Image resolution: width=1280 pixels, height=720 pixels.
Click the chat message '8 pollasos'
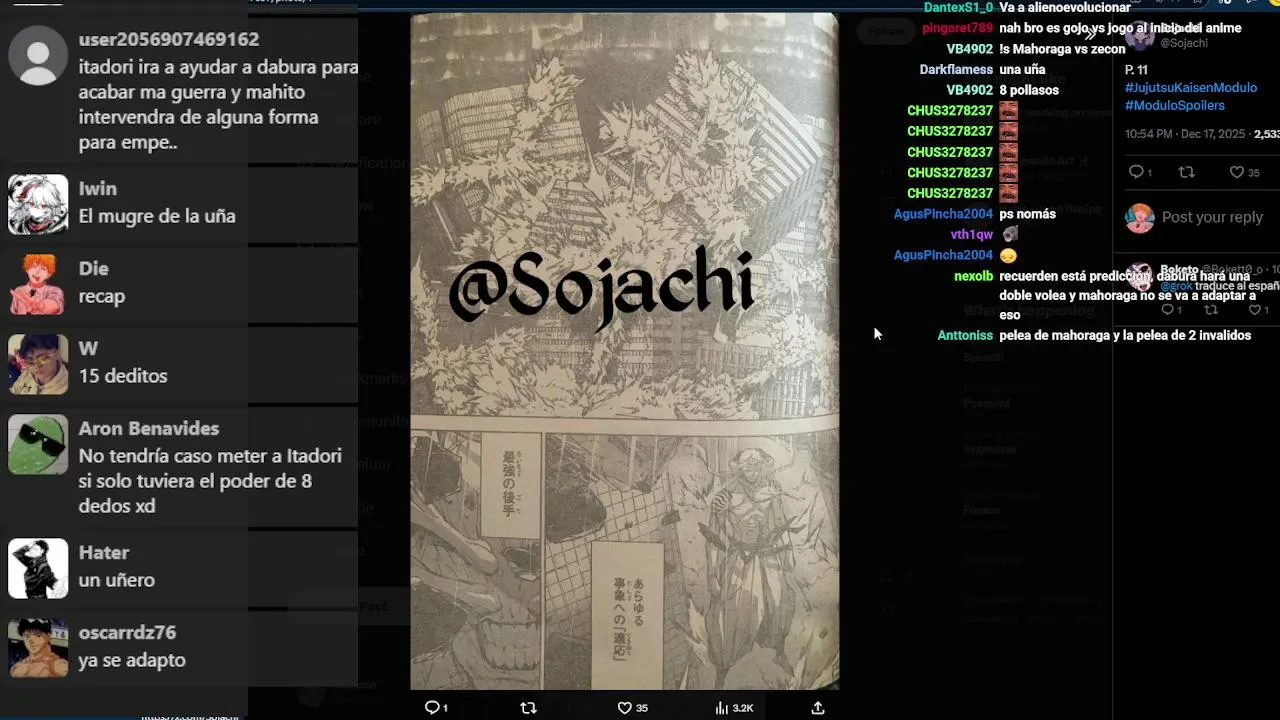[x=1029, y=90]
